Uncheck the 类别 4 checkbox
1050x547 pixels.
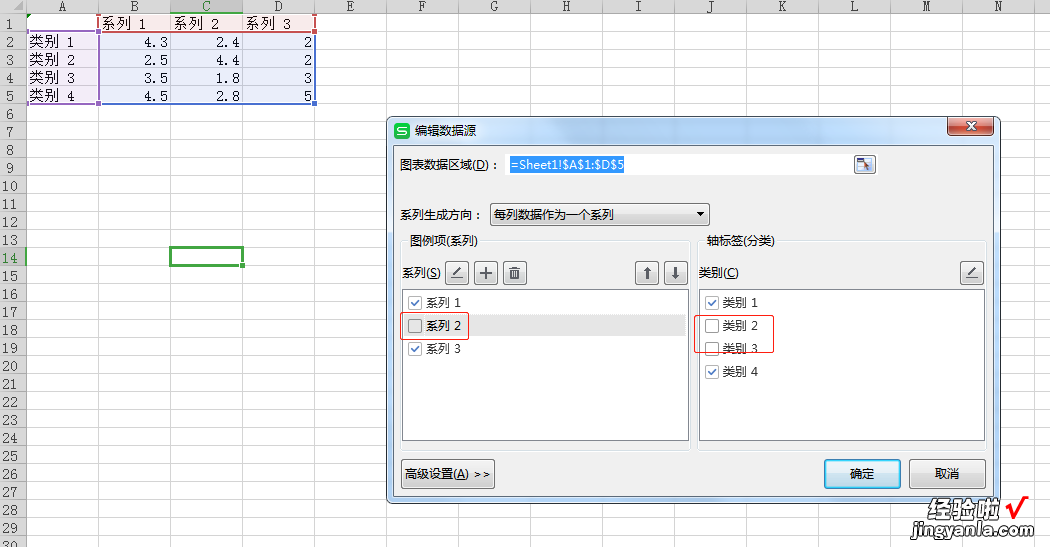712,372
